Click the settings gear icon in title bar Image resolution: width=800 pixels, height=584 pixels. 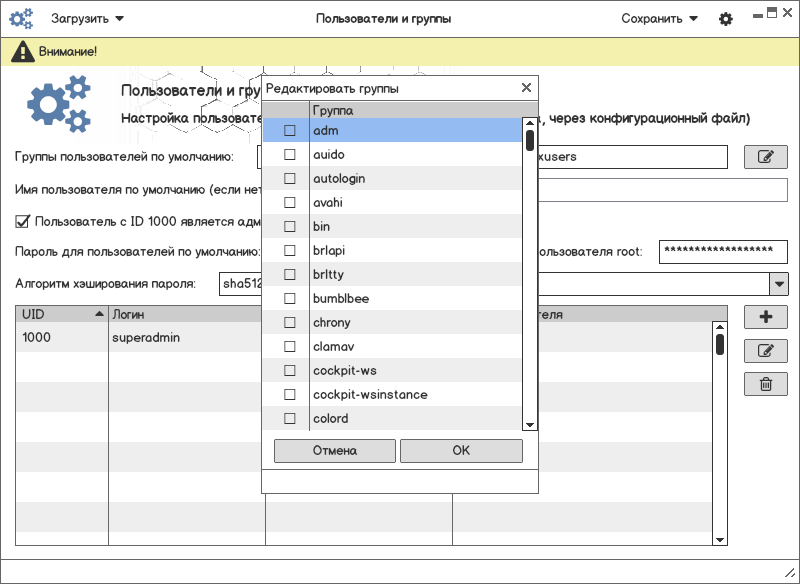[x=726, y=19]
